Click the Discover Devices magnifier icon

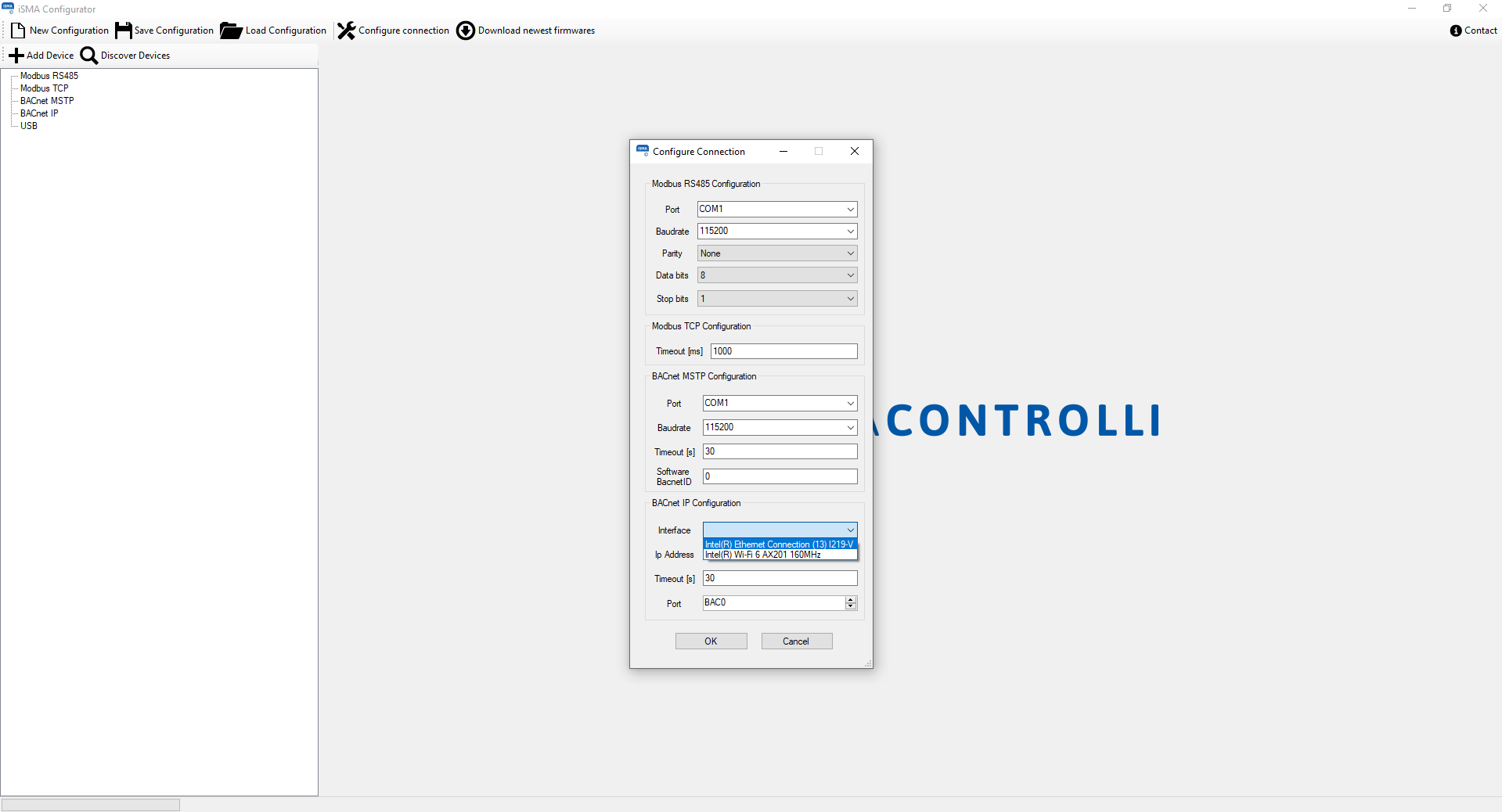[89, 56]
